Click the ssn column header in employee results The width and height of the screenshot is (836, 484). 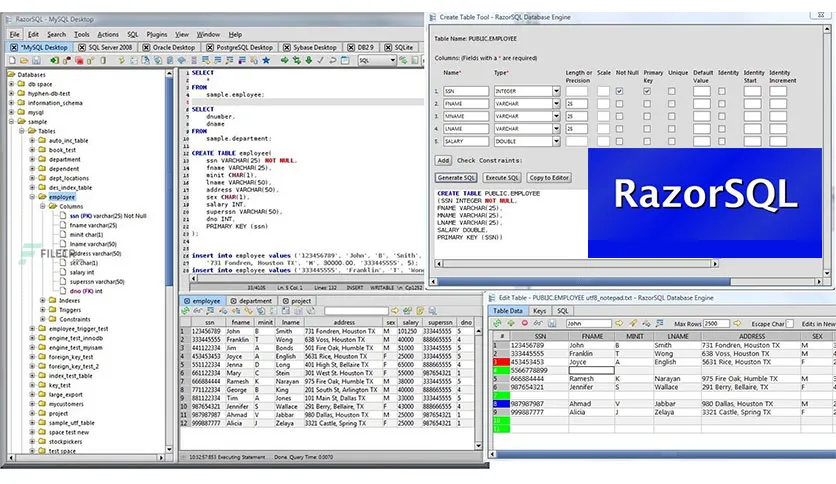click(x=210, y=322)
